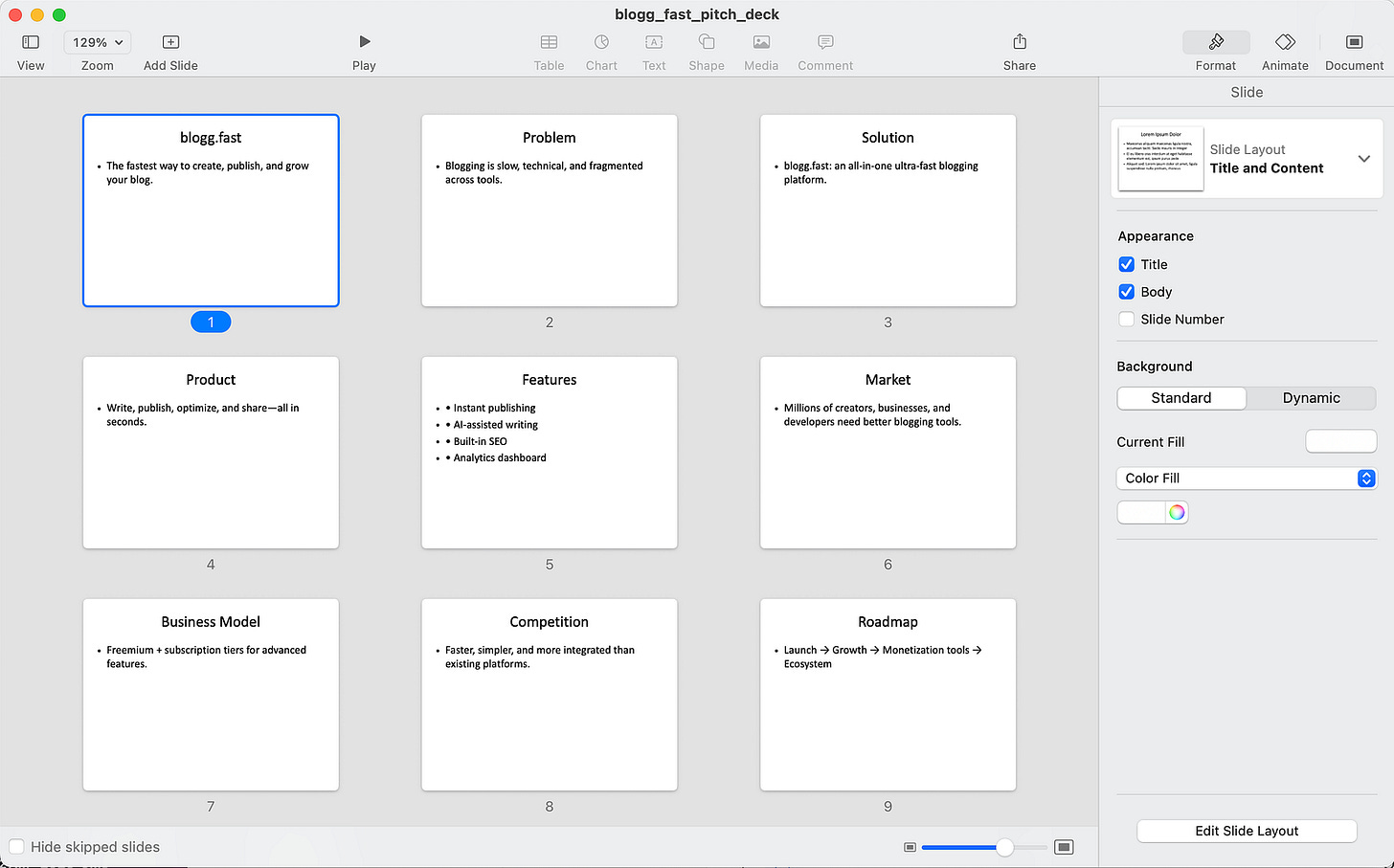Enable Hide skipped slides checkbox

pyautogui.click(x=16, y=847)
